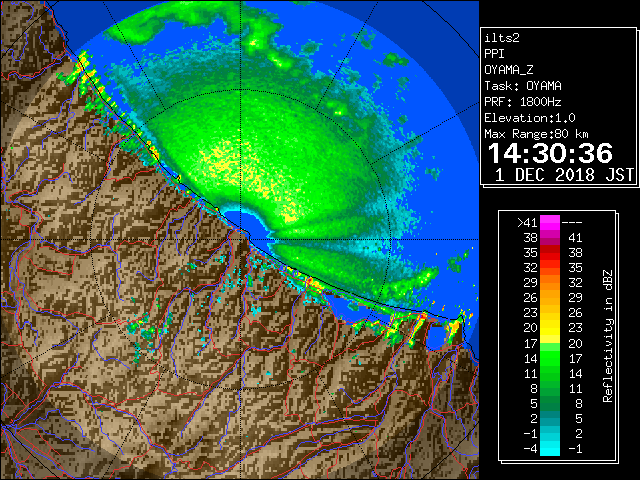The image size is (640, 480).
Task: Pick the bright green band beside '14'
Action: click(550, 358)
